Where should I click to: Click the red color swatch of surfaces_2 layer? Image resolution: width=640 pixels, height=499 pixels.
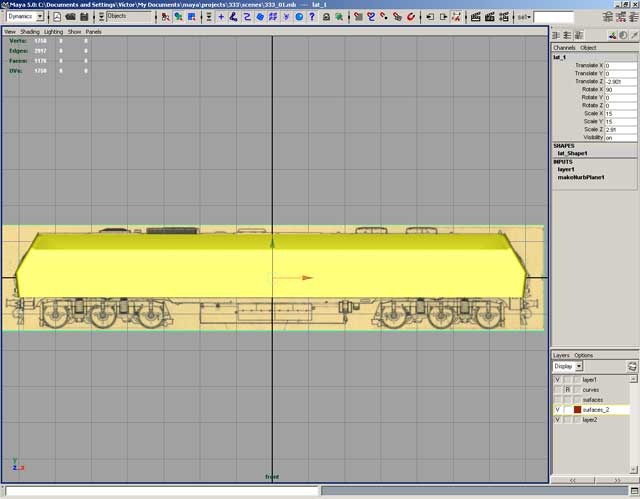[577, 410]
